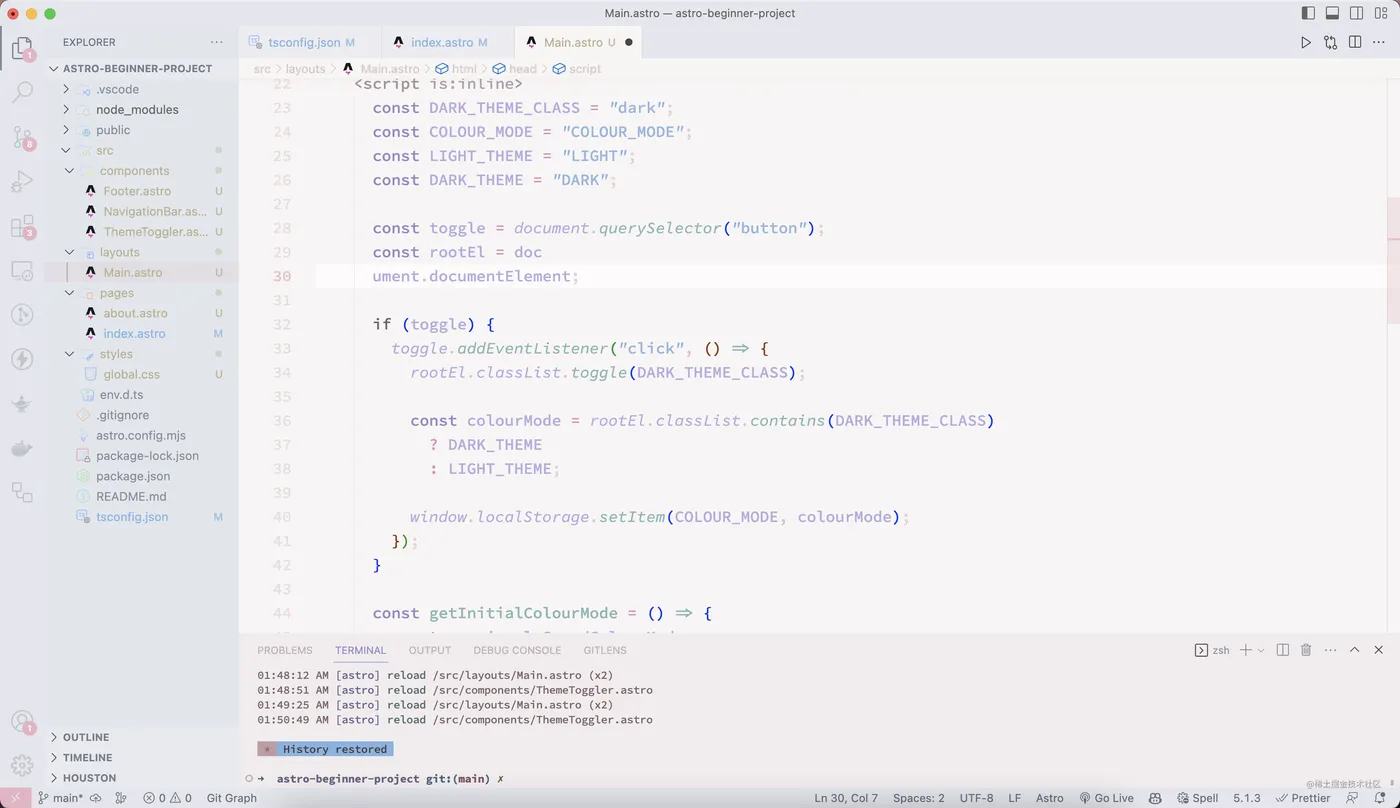Click Prettier status bar item
The width and height of the screenshot is (1400, 808).
coord(1303,798)
